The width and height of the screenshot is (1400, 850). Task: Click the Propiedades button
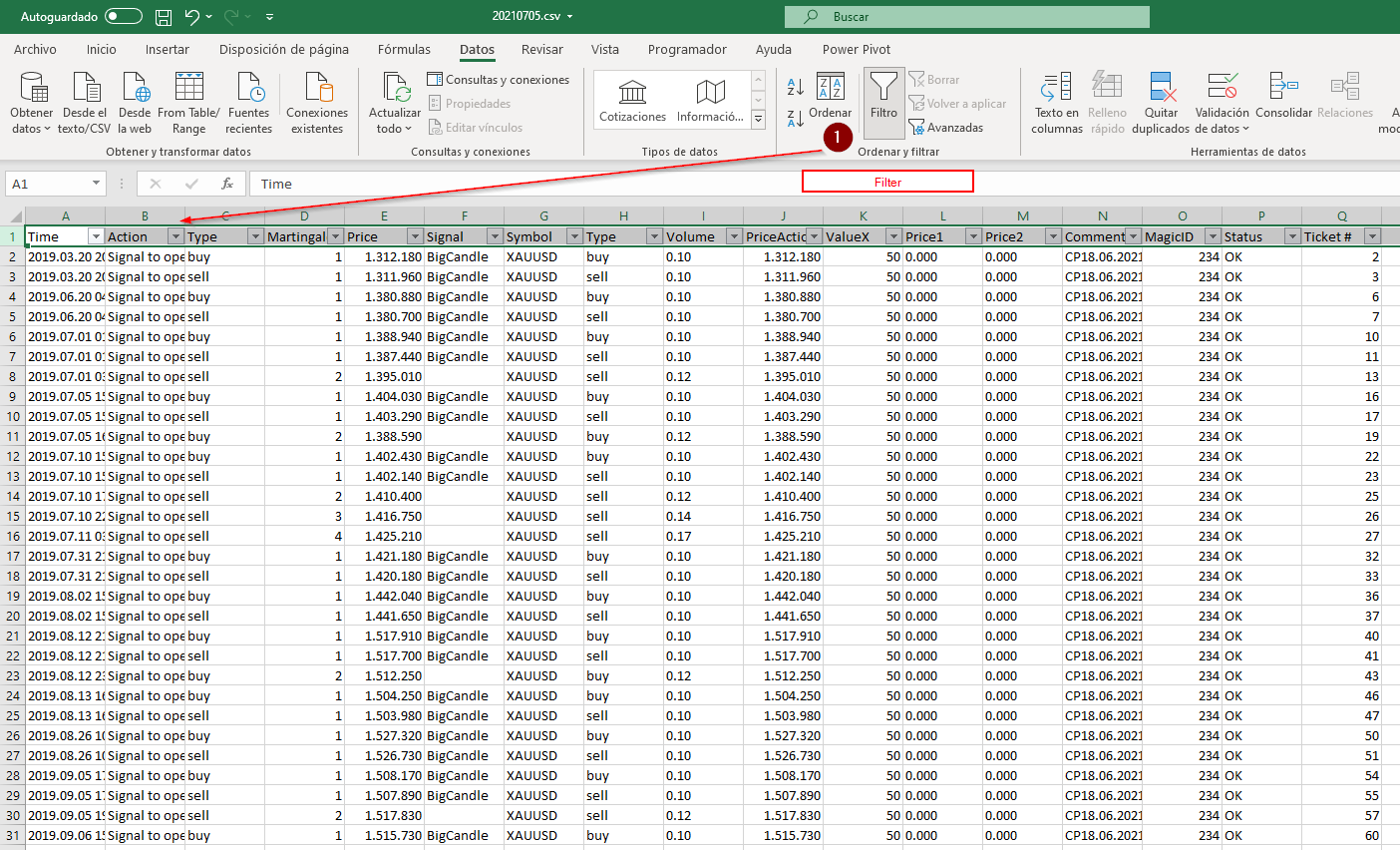coord(470,104)
